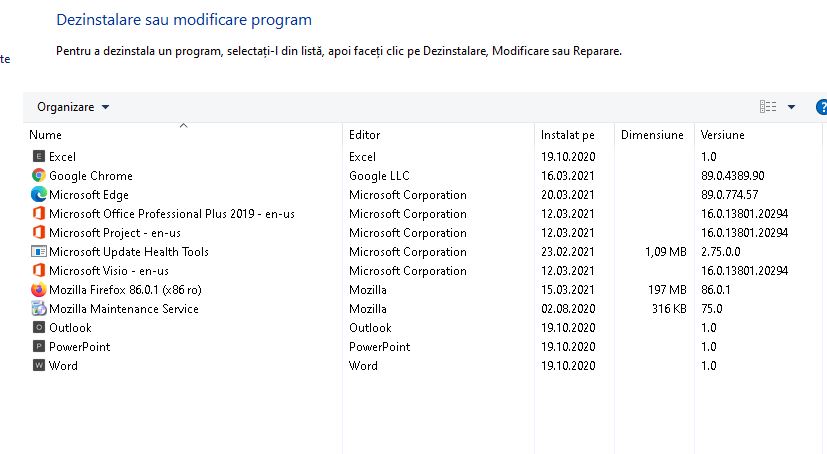Click the Google Chrome icon

point(39,176)
